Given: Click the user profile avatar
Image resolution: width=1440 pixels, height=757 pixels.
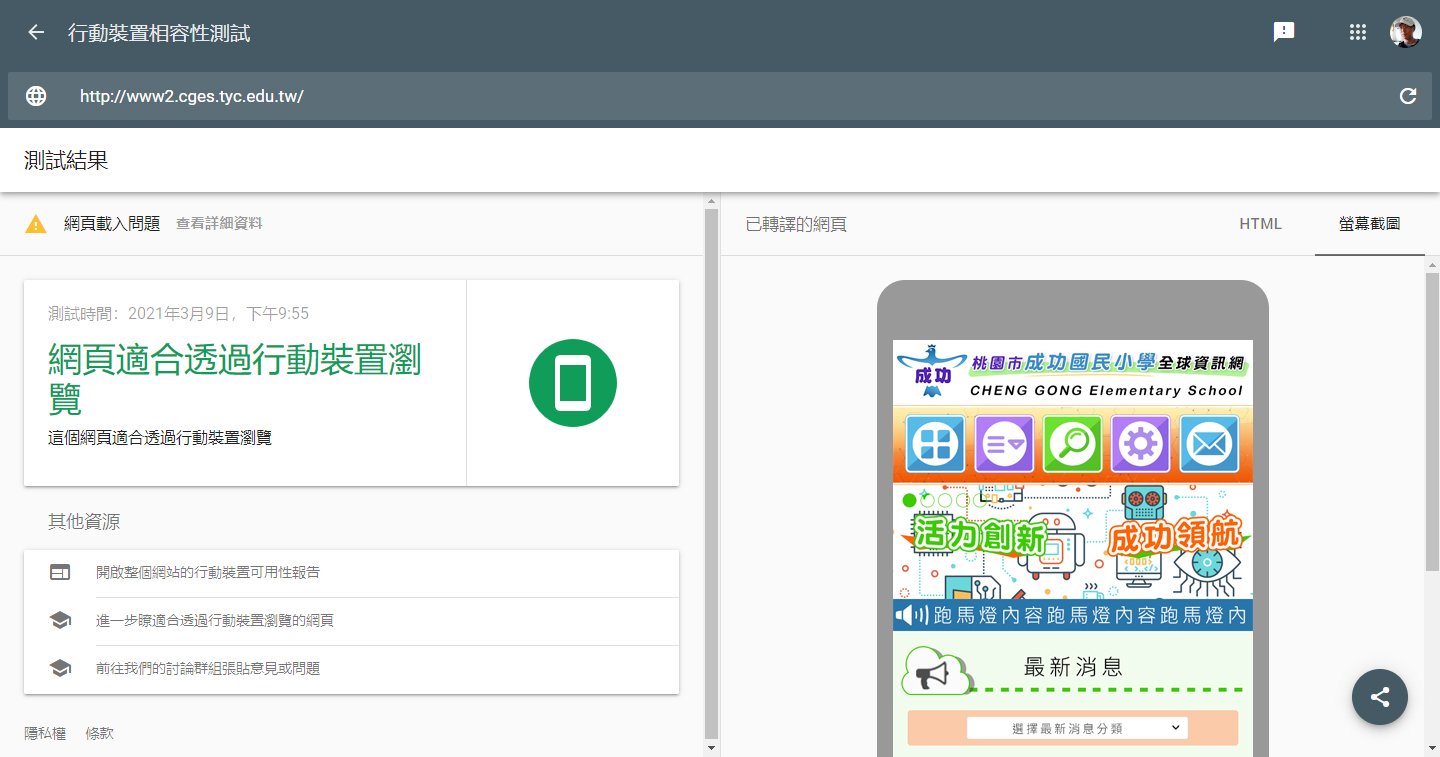Looking at the screenshot, I should pyautogui.click(x=1405, y=32).
